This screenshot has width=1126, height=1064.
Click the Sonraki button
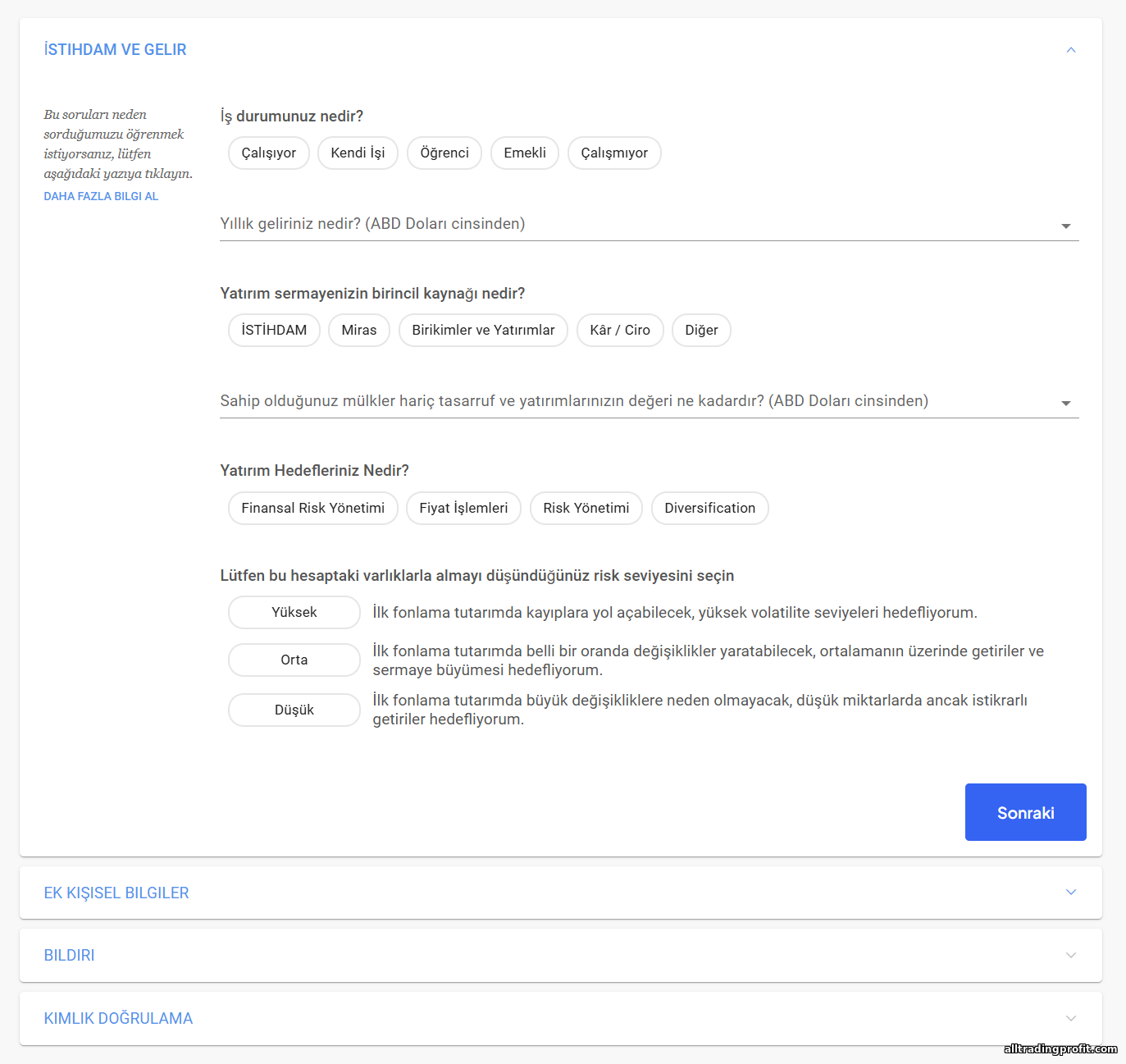click(x=1025, y=812)
